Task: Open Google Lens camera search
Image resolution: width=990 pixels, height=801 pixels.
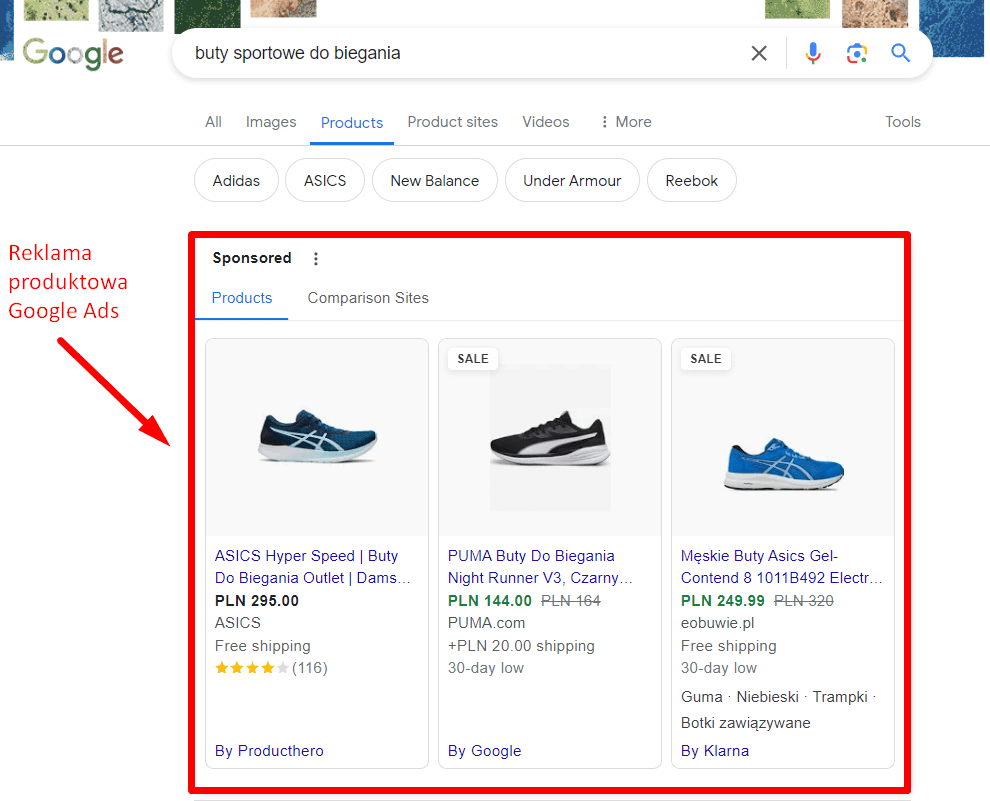Action: (x=857, y=53)
